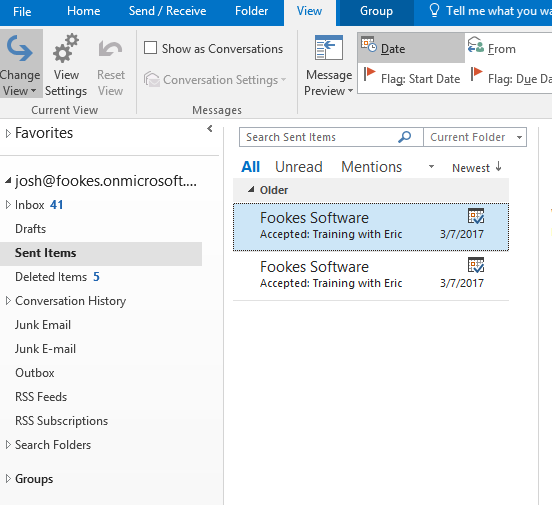The width and height of the screenshot is (552, 505).
Task: Click the Tell me lightbulb icon
Action: [434, 10]
